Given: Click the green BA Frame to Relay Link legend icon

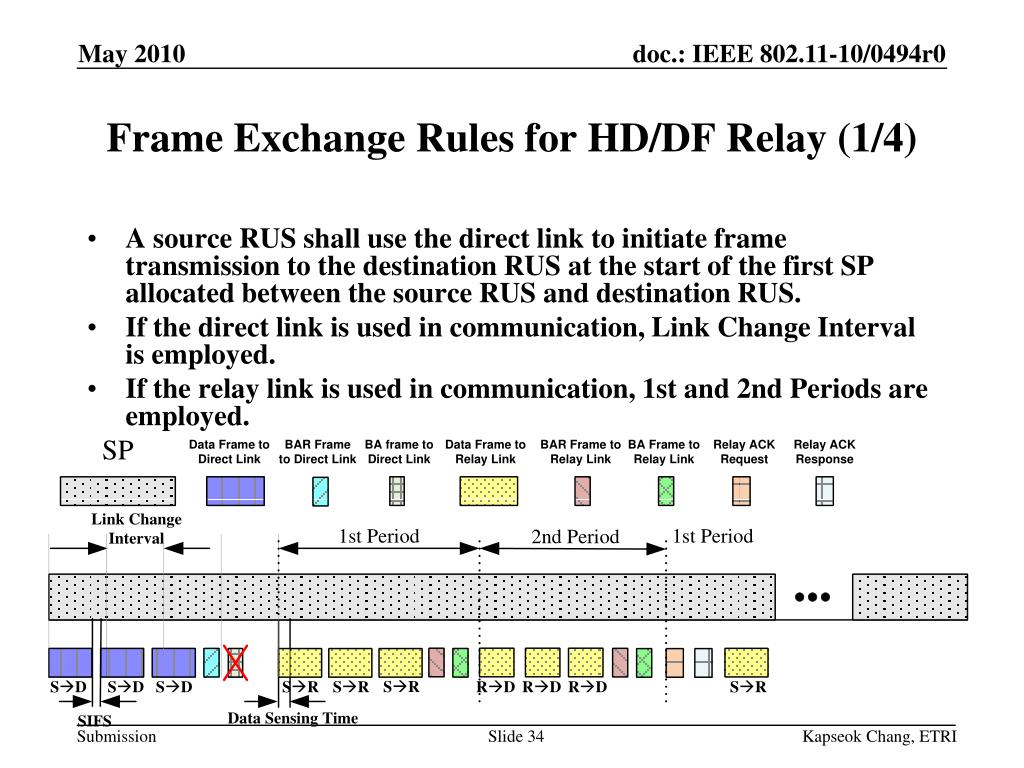Looking at the screenshot, I should point(665,491).
